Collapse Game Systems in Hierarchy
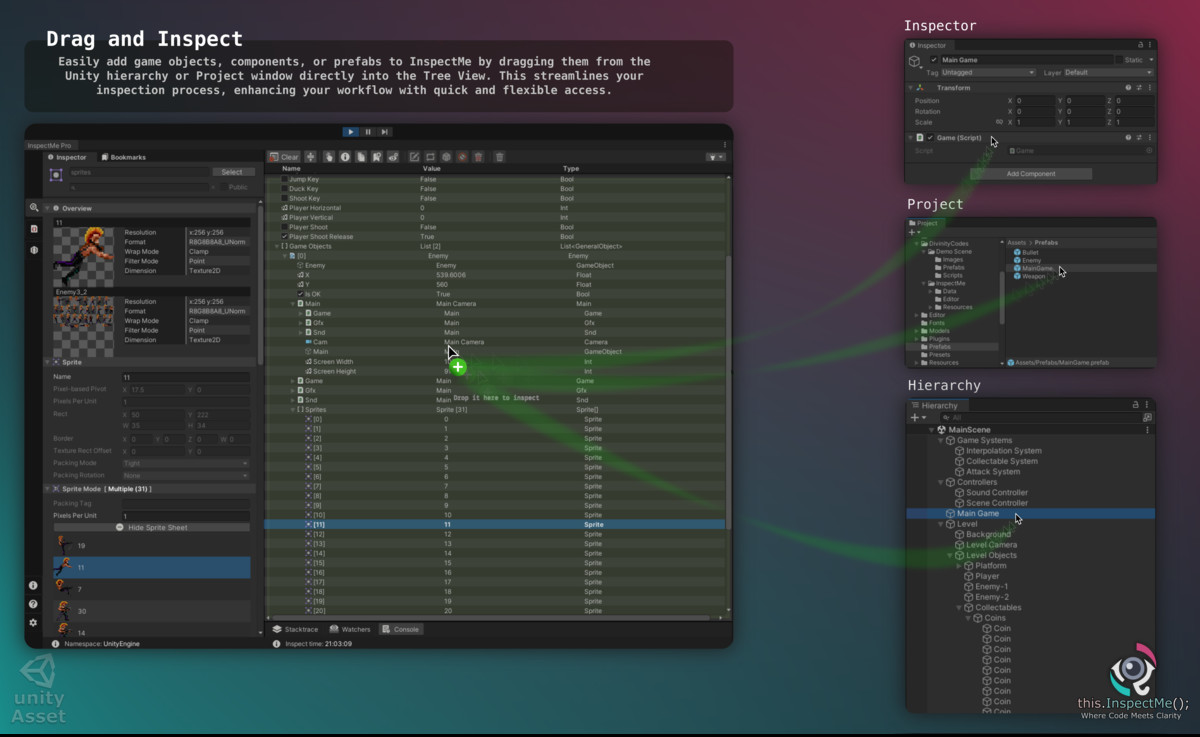 (940, 440)
